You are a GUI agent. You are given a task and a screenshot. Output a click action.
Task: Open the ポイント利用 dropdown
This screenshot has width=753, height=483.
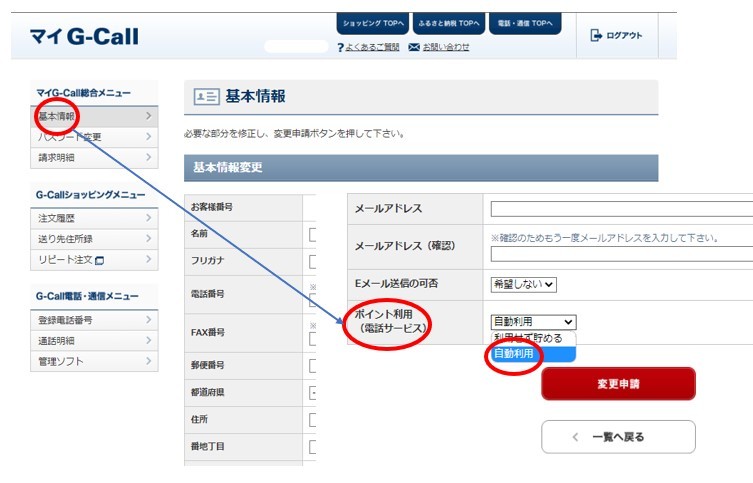[533, 321]
